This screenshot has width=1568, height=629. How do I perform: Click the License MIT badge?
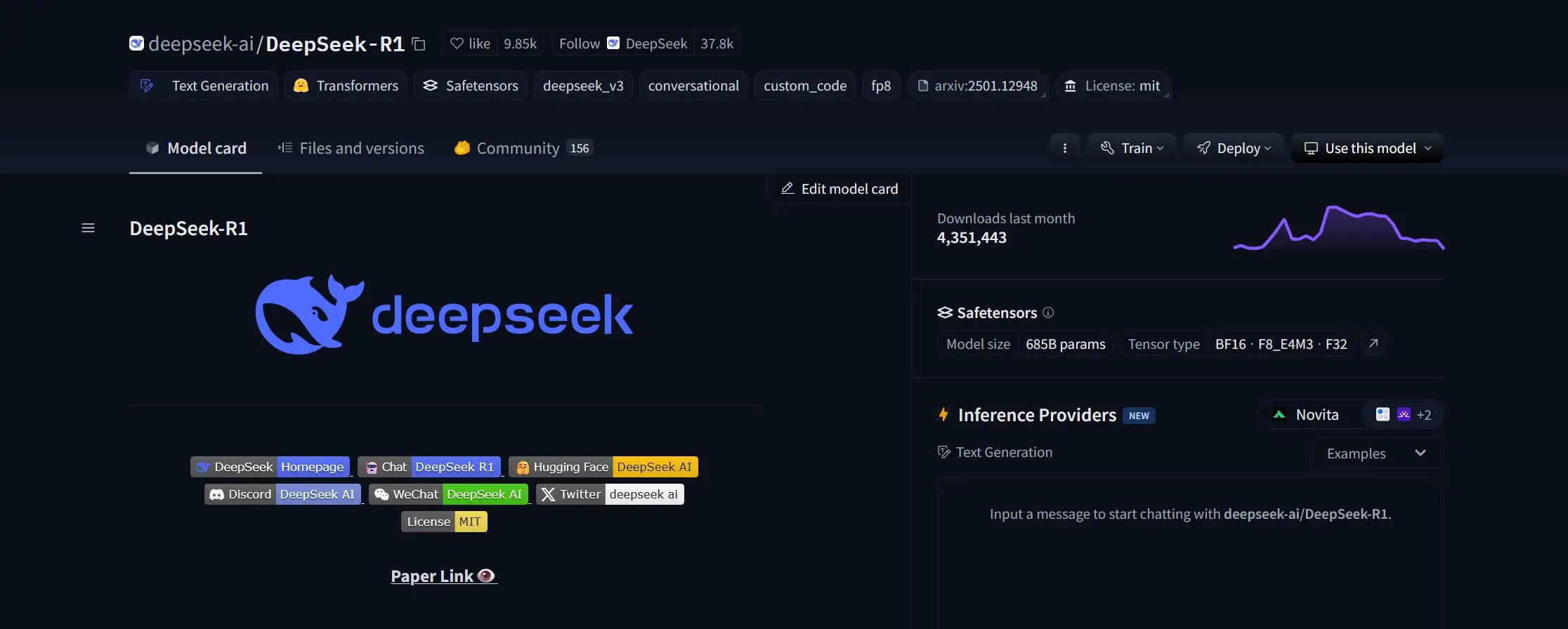click(x=444, y=522)
